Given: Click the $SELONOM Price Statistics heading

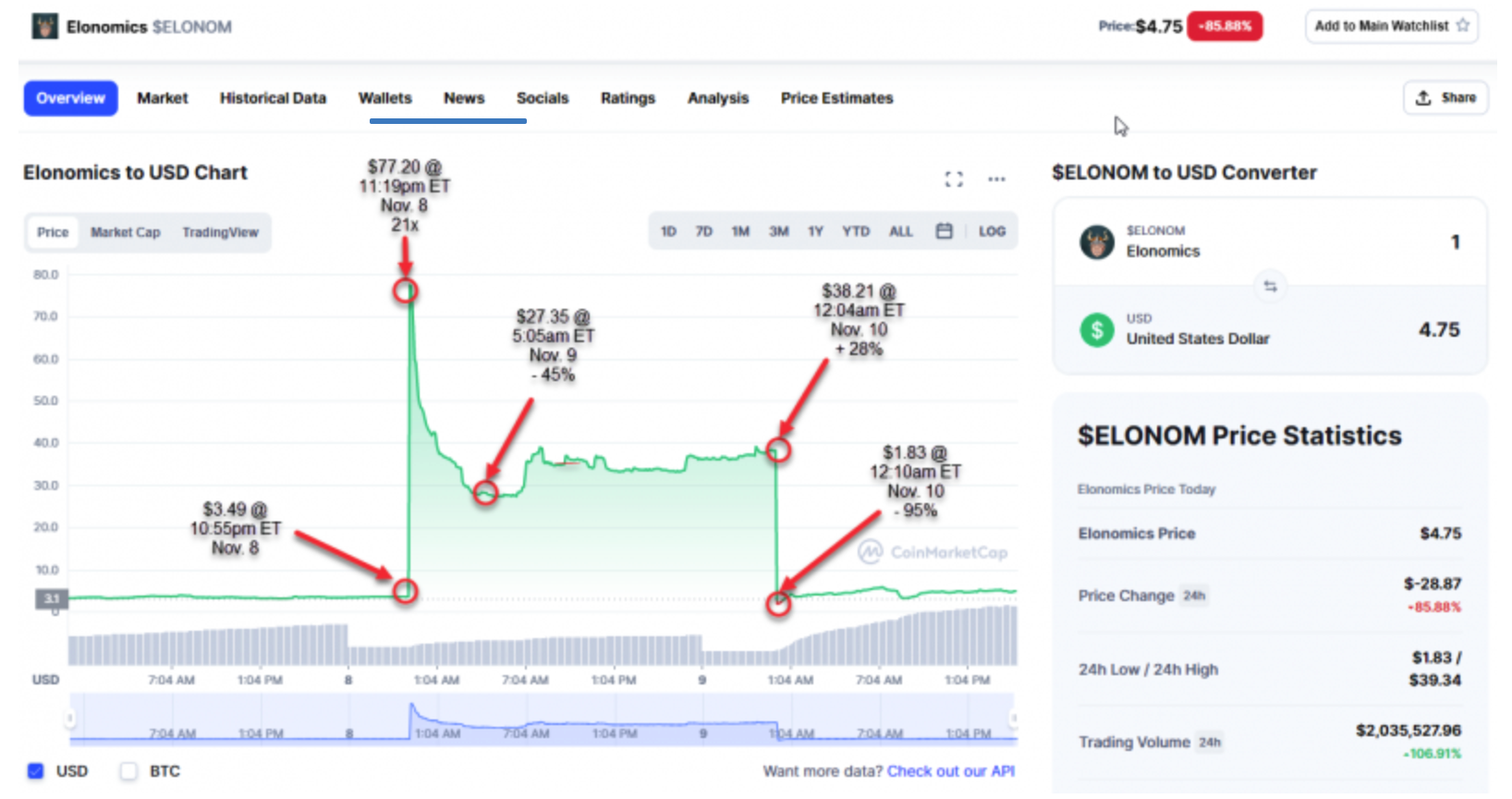Looking at the screenshot, I should point(1239,436).
